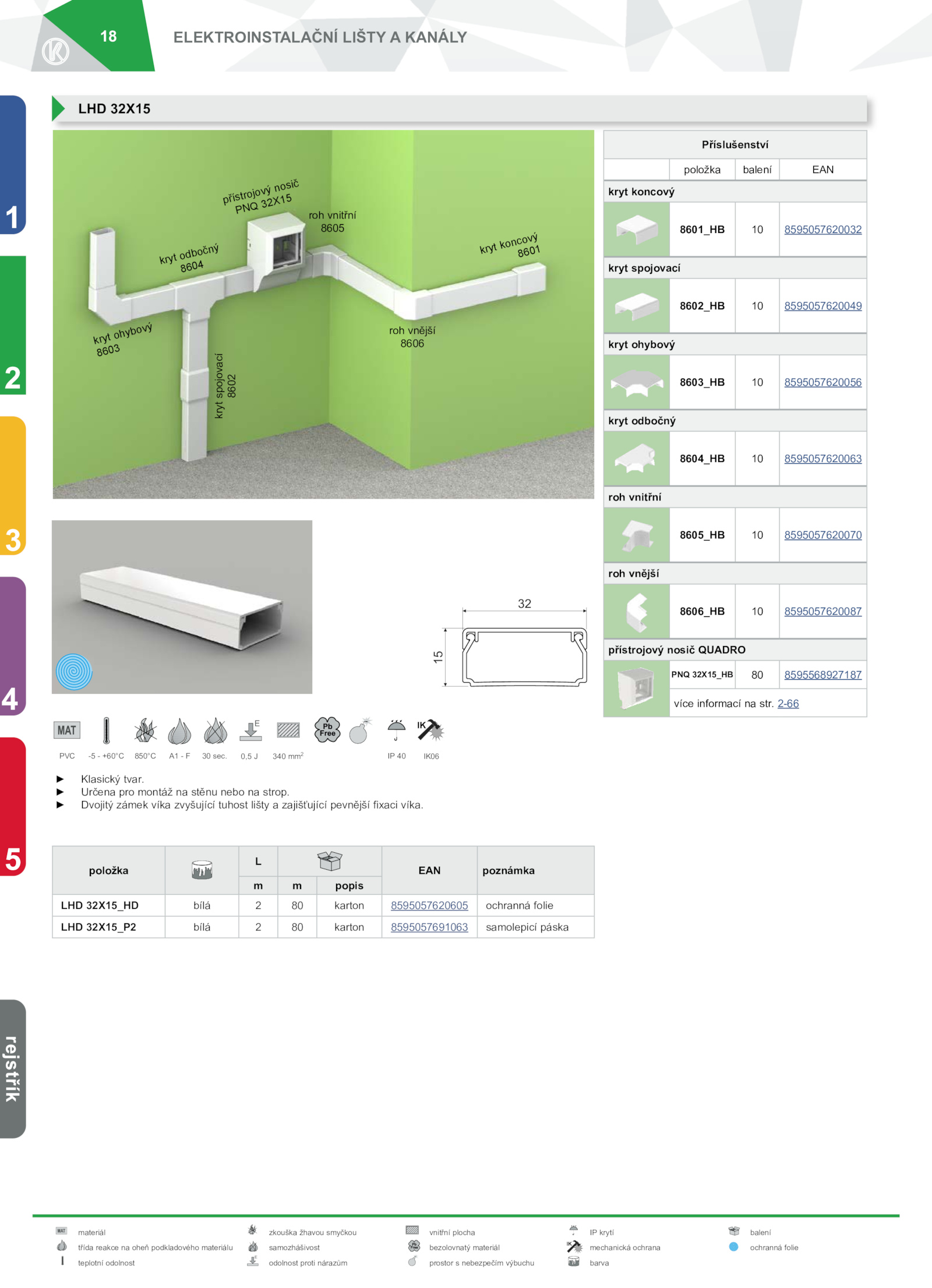The image size is (932, 1288).
Task: Click the IP 40 umbrella icon
Action: click(x=396, y=730)
